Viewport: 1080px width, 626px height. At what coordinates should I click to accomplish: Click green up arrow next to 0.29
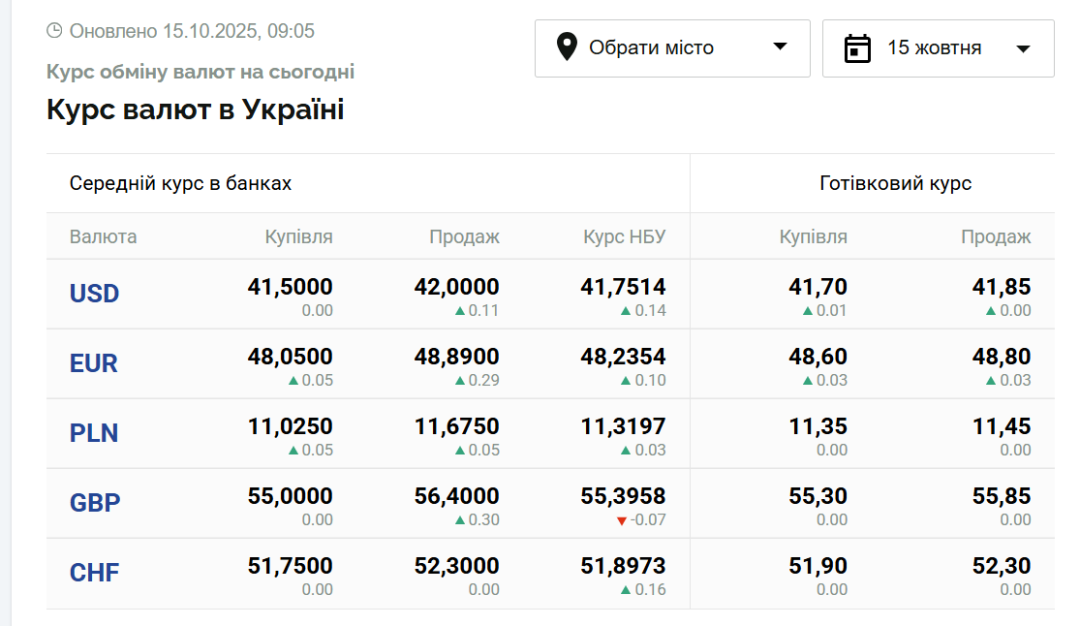(x=459, y=381)
